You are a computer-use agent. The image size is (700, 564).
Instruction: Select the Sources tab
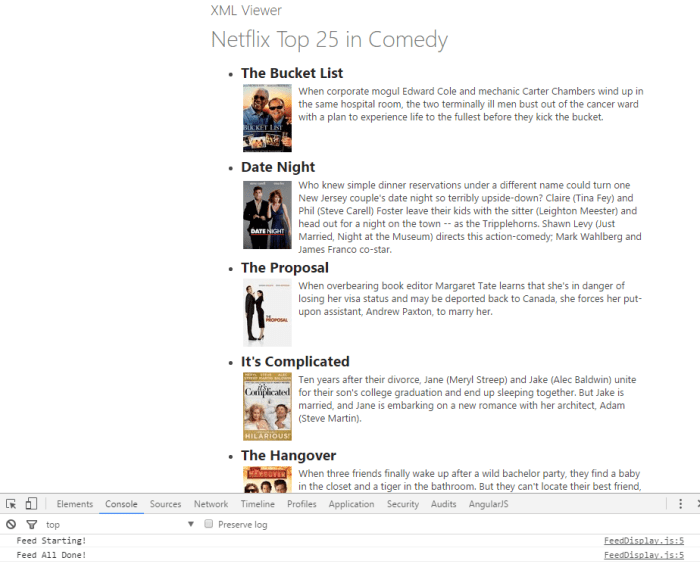(x=166, y=504)
